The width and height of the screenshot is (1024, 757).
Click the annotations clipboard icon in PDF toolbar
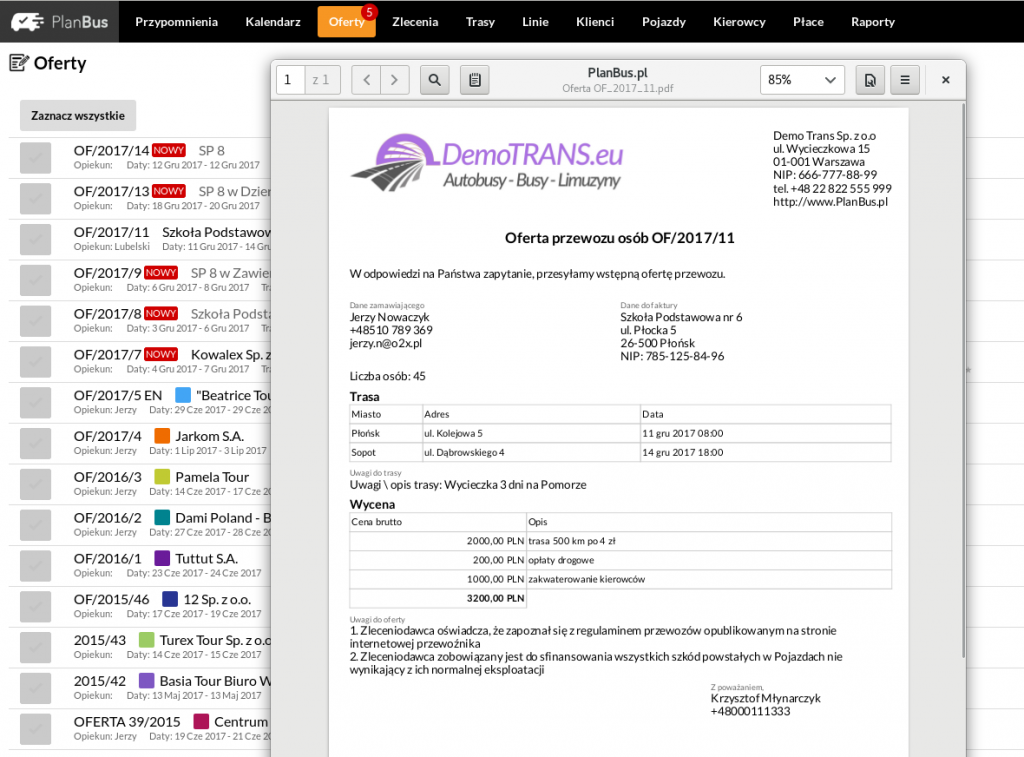[x=475, y=80]
